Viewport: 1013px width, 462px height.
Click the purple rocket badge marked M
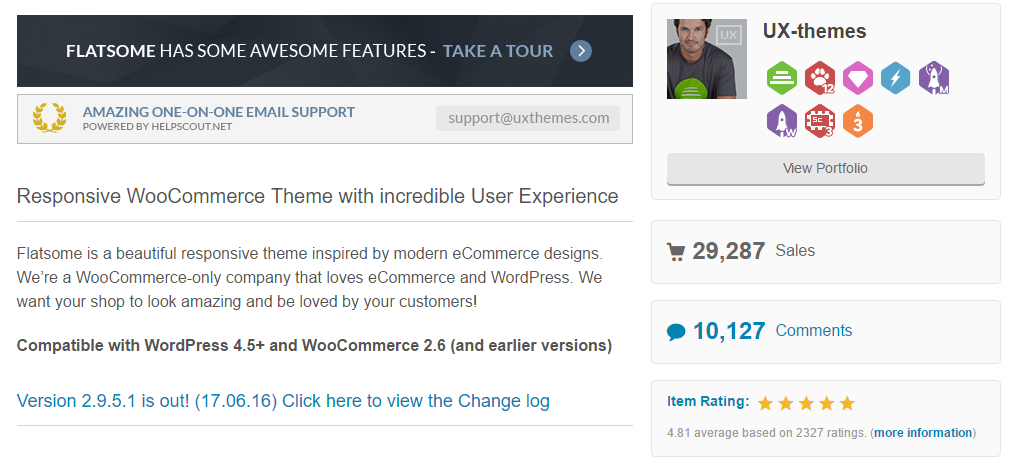(934, 79)
